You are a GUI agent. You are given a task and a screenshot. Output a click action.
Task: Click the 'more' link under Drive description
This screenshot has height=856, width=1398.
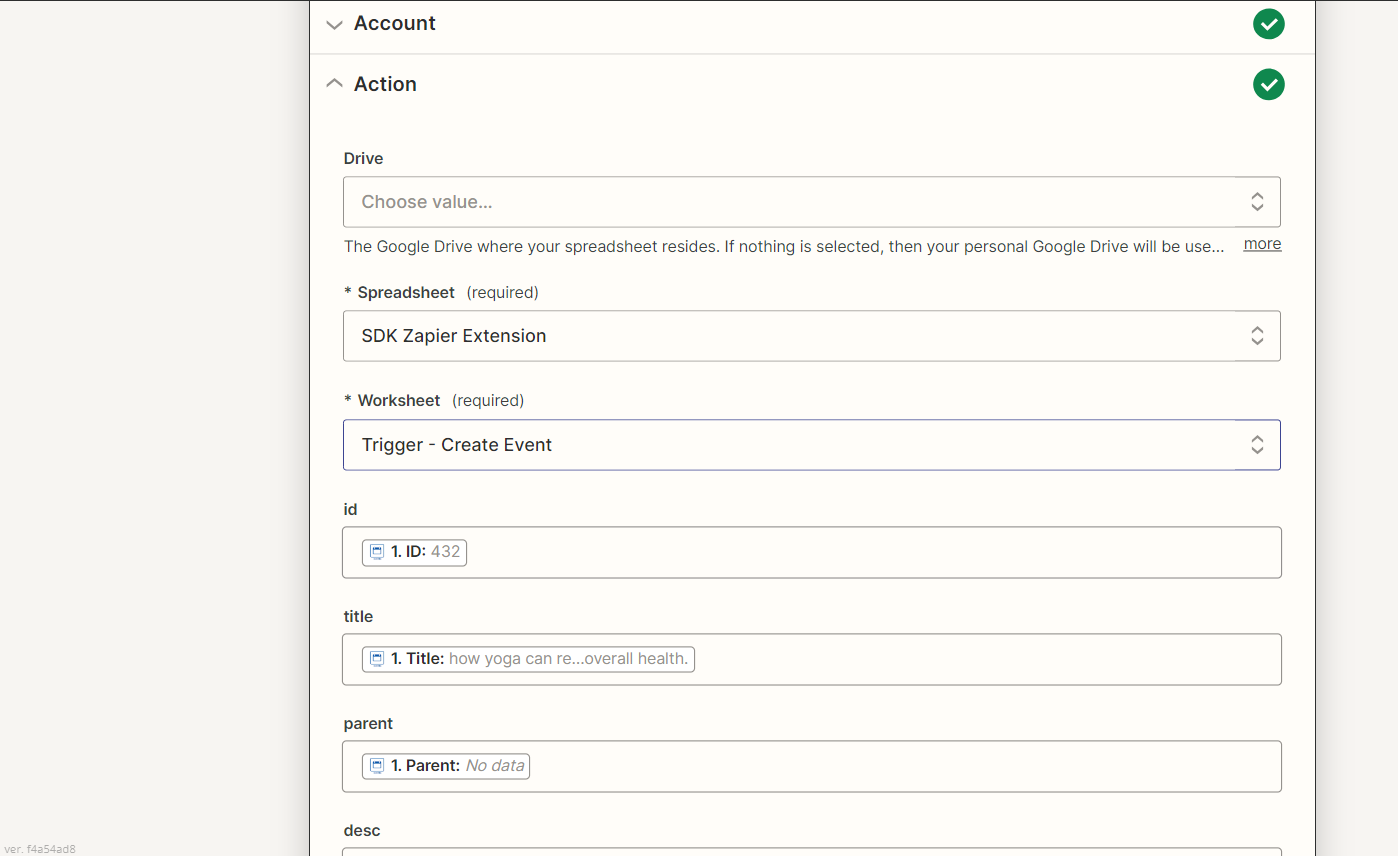[1262, 244]
